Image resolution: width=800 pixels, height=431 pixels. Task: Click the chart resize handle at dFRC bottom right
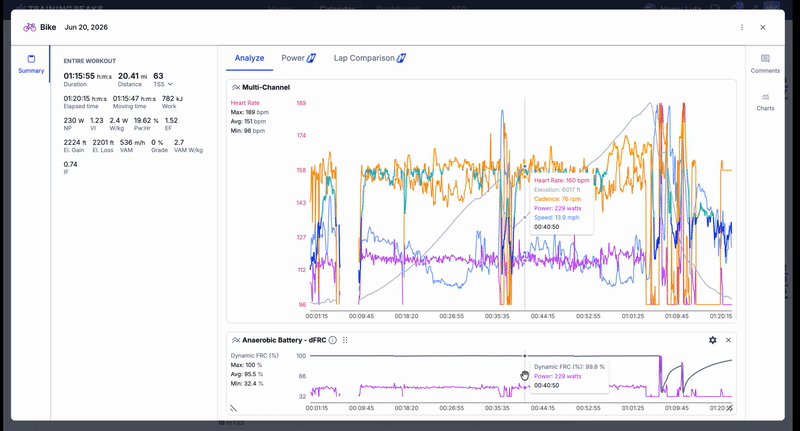pyautogui.click(x=730, y=408)
